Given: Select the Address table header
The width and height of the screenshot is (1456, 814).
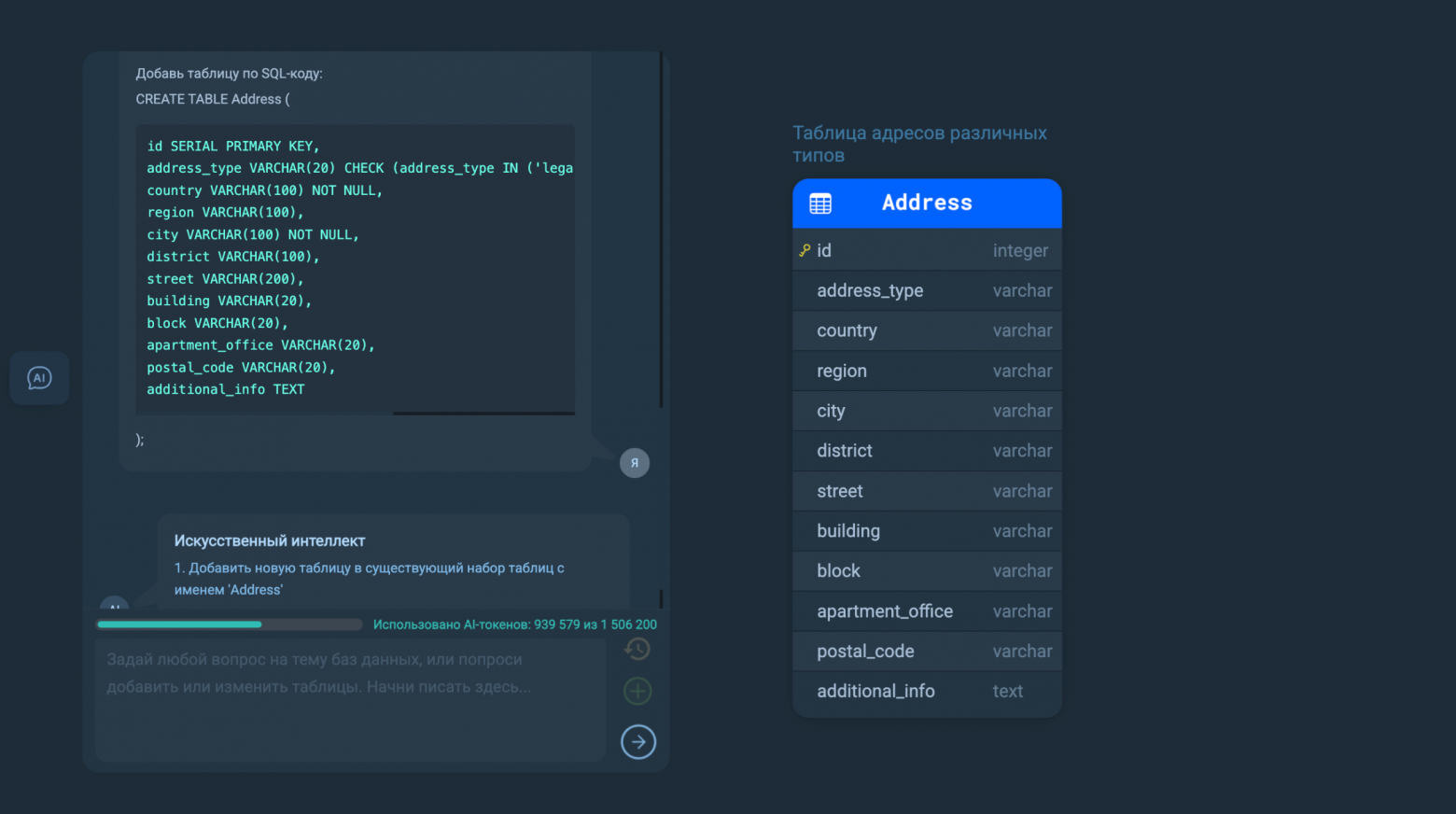Looking at the screenshot, I should click(927, 203).
